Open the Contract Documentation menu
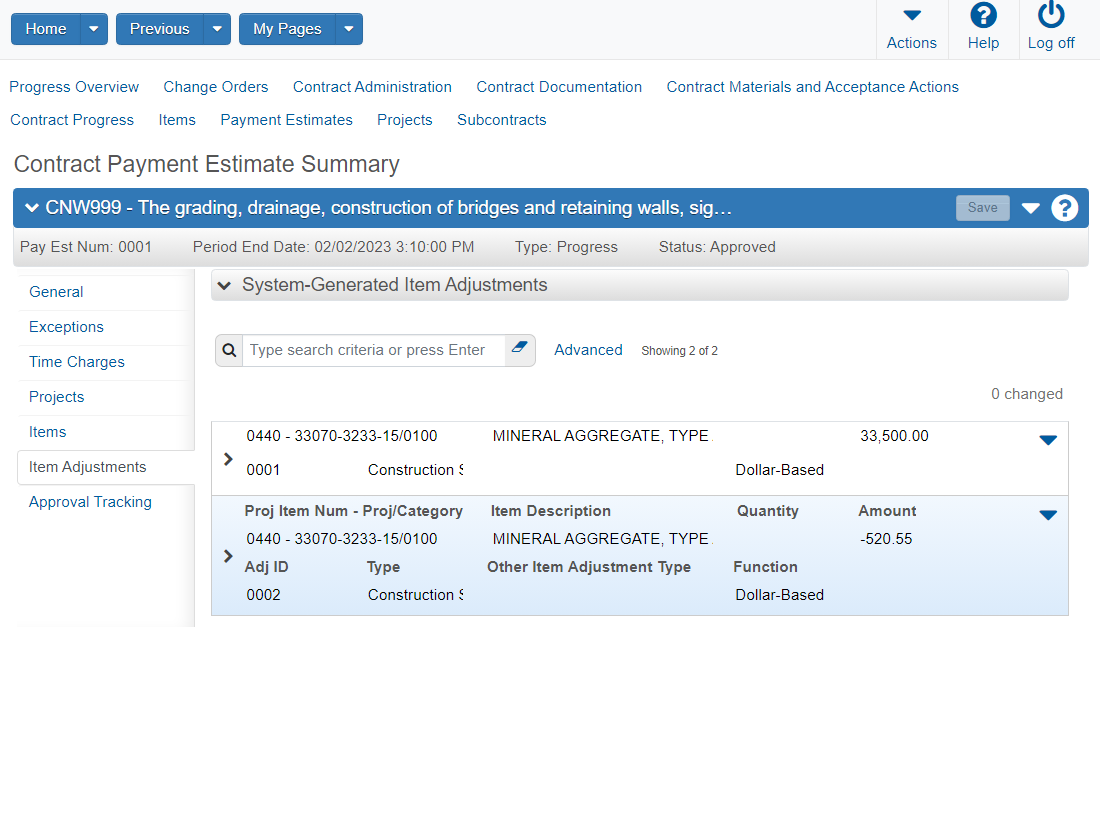This screenshot has height=826, width=1100. (559, 87)
